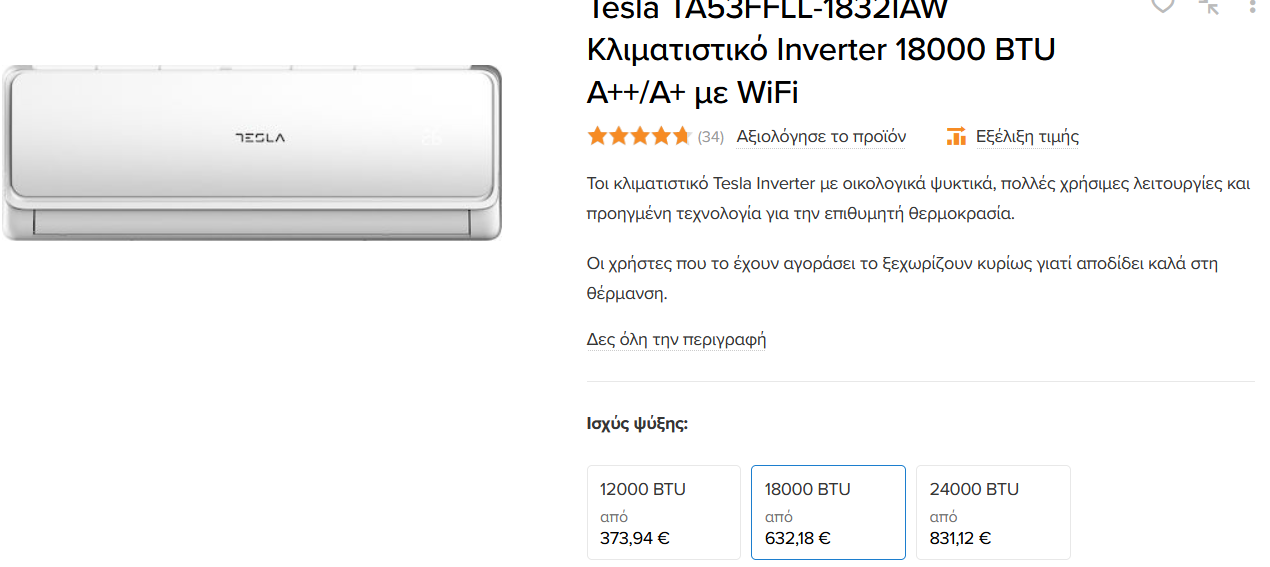Click 'Αξιολόγησε το προϊόν' link
The width and height of the screenshot is (1270, 567).
click(x=821, y=136)
